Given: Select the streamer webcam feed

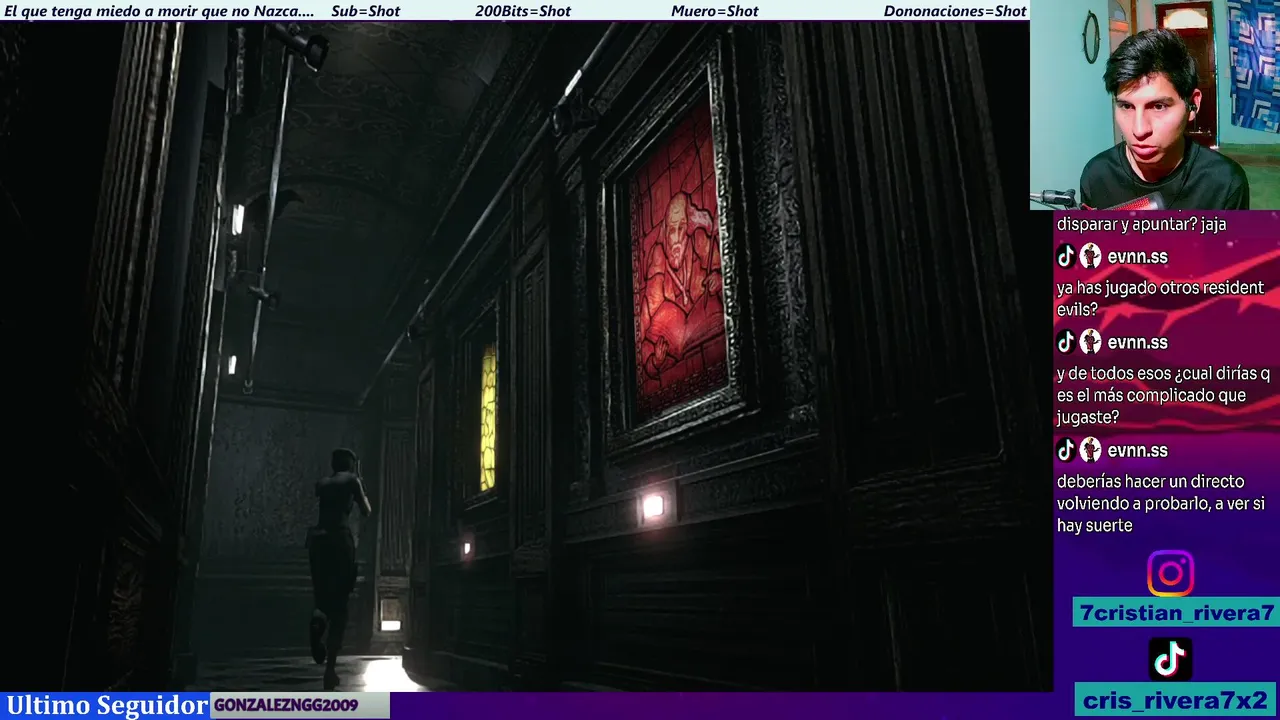Looking at the screenshot, I should pos(1155,104).
